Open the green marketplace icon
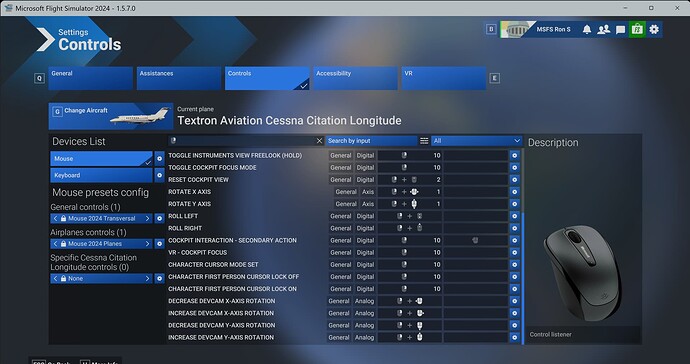690x364 pixels. (637, 29)
